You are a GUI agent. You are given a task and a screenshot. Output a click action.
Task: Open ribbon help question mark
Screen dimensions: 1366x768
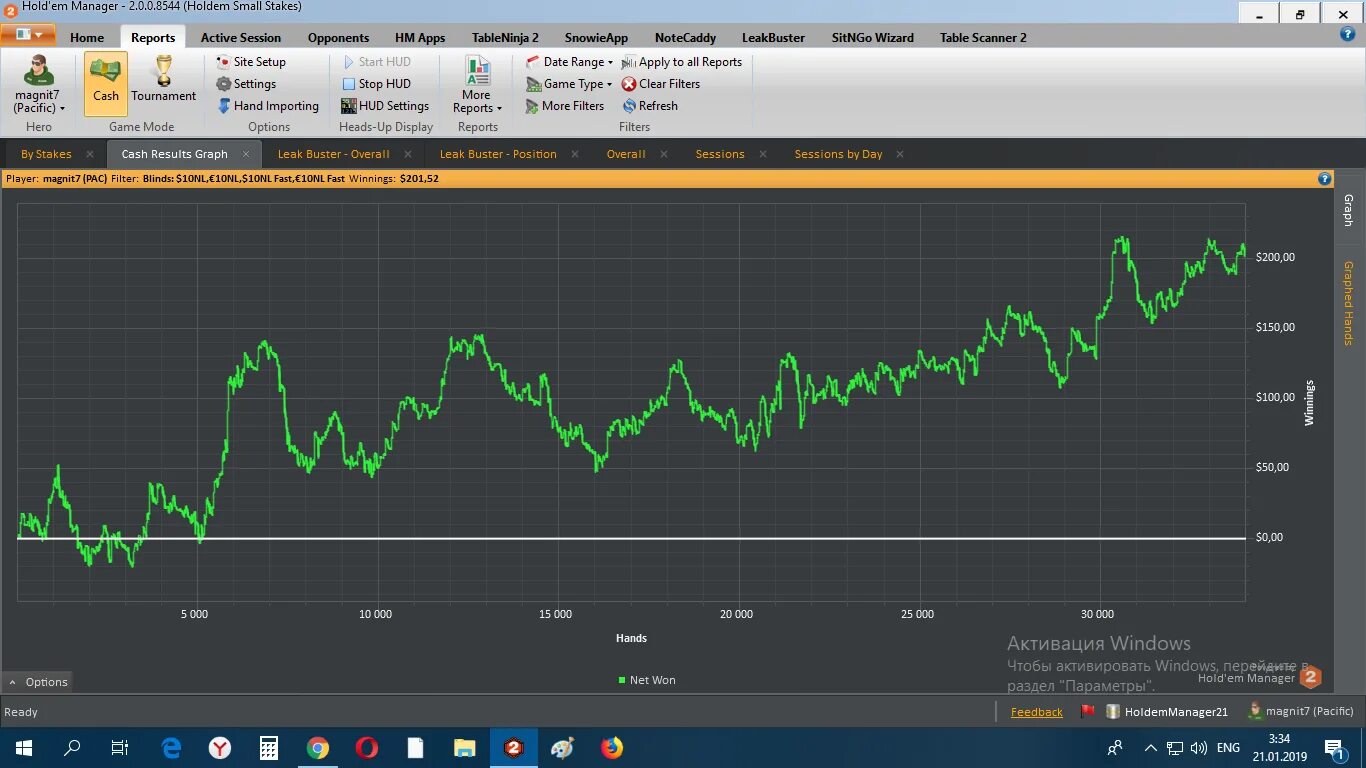pyautogui.click(x=1347, y=34)
